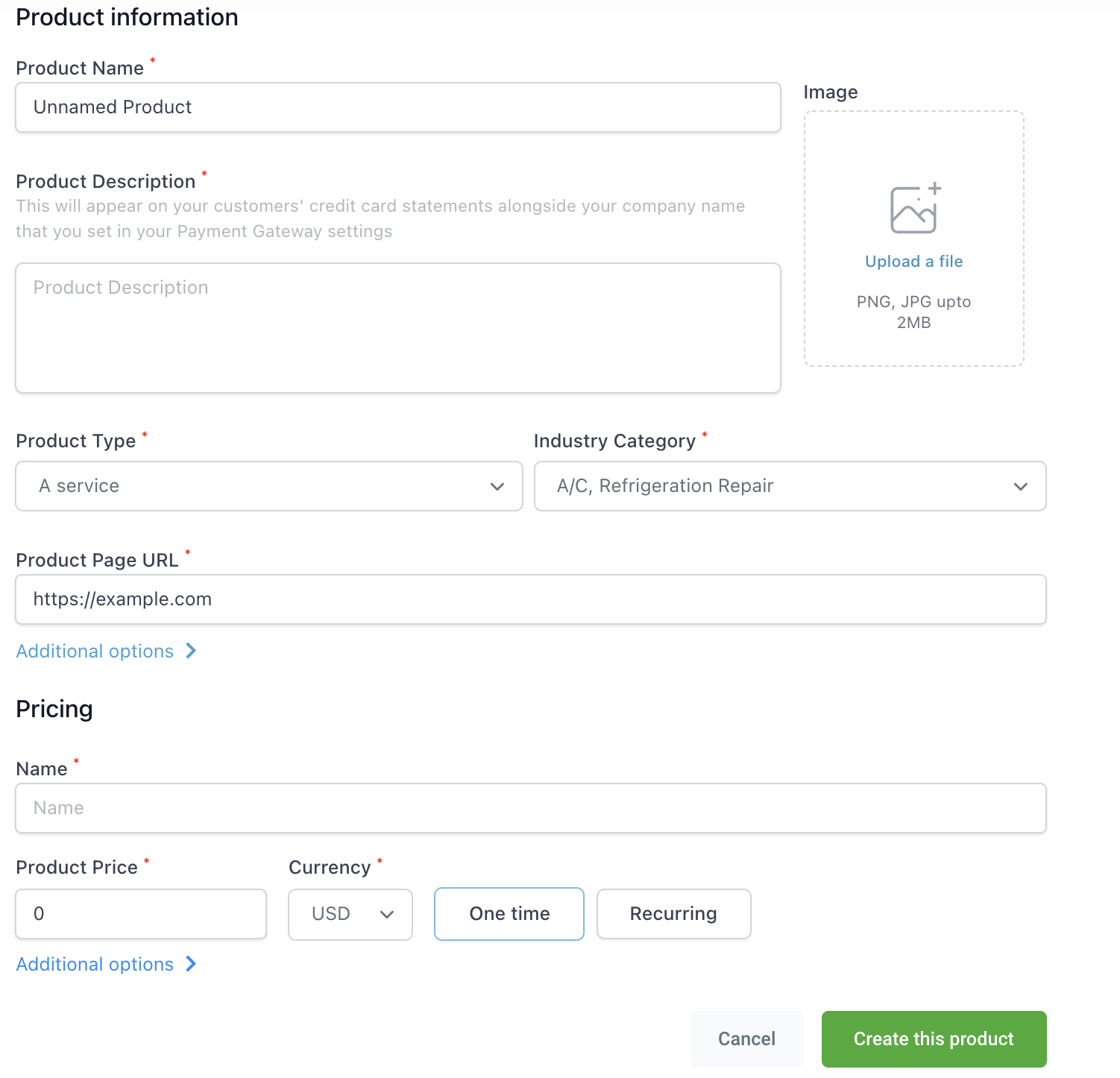
Task: Click the Product Name field showing Unnamed Product
Action: (x=397, y=107)
